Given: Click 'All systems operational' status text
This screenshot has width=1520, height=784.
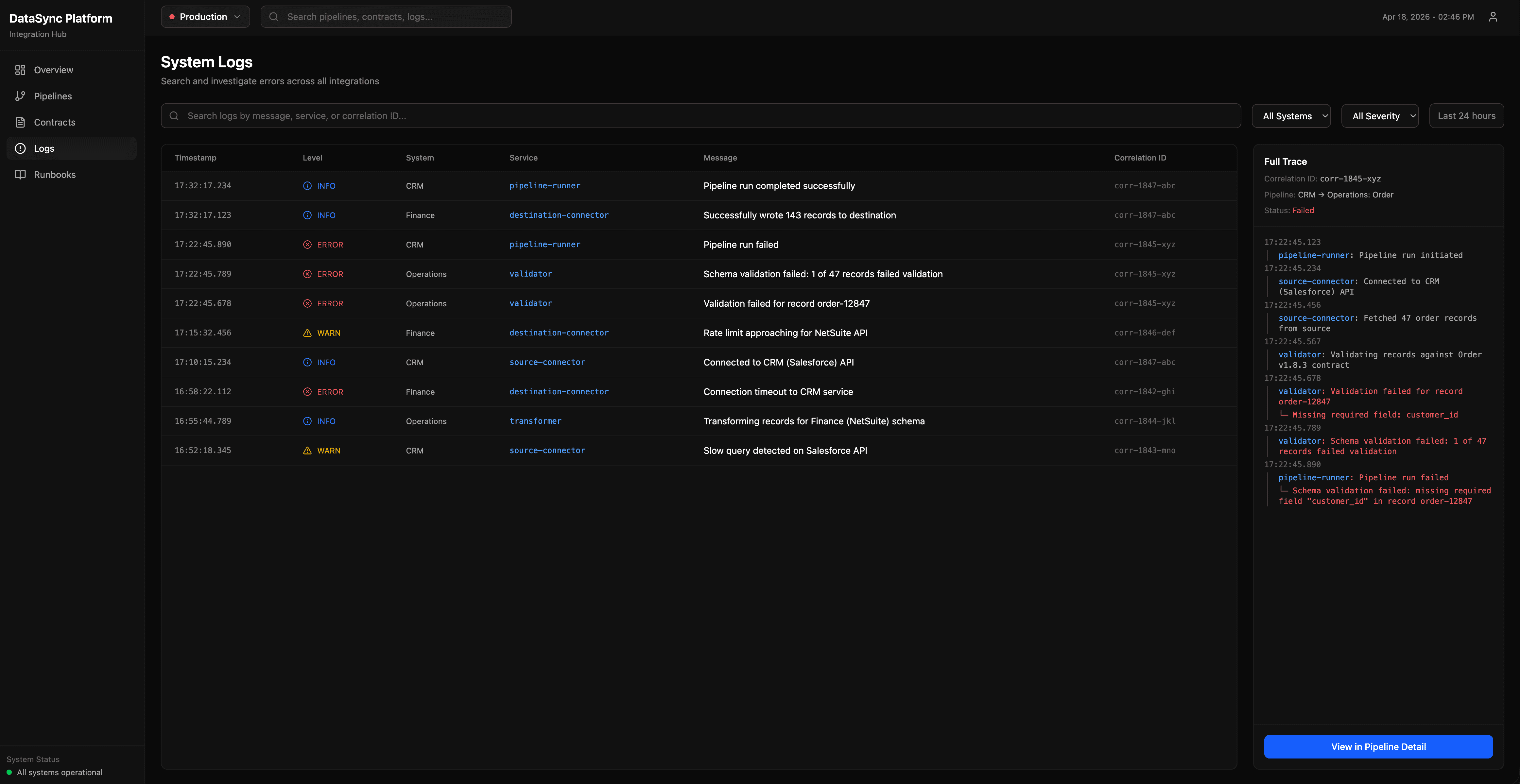Looking at the screenshot, I should (60, 772).
